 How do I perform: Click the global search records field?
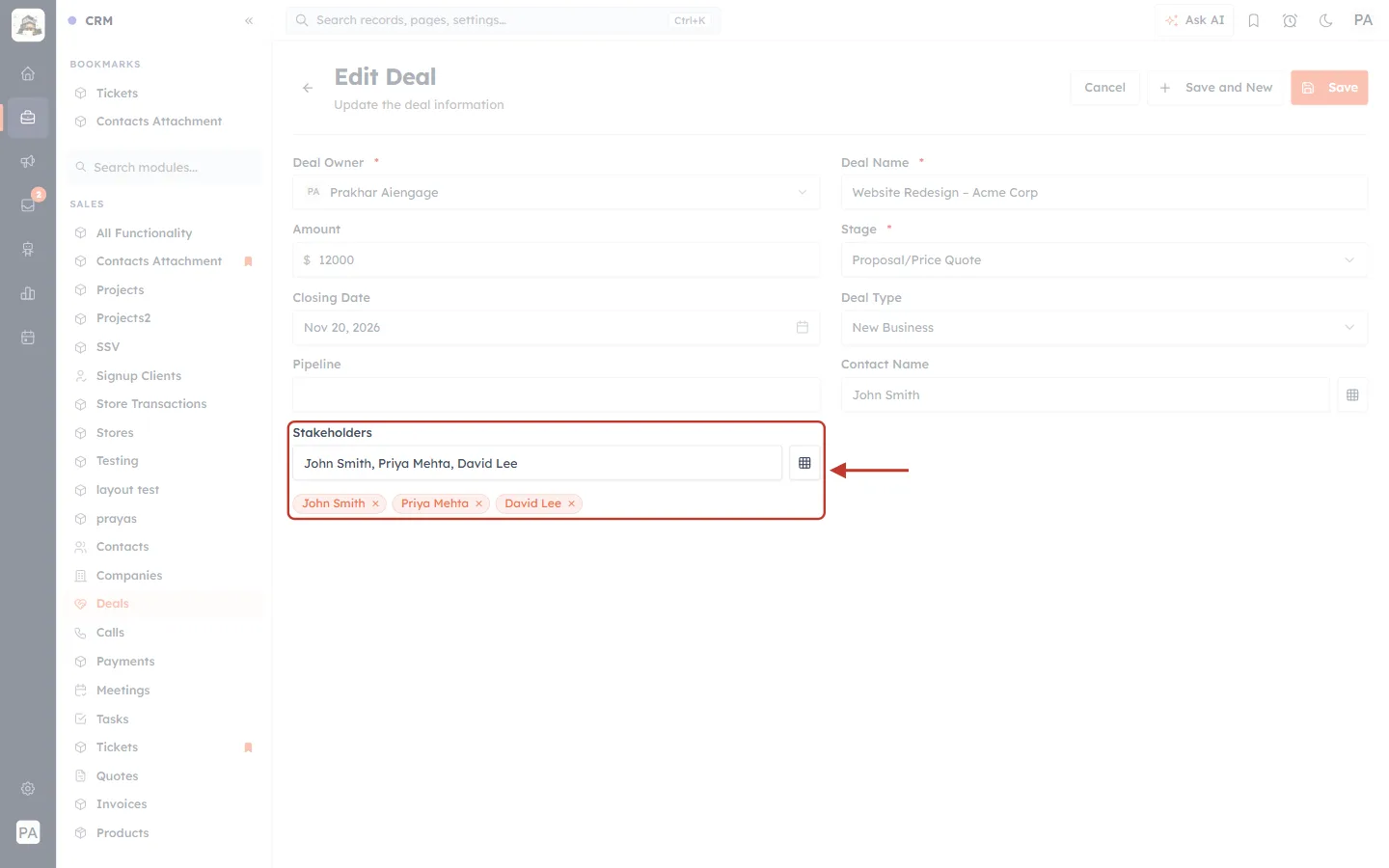point(503,20)
